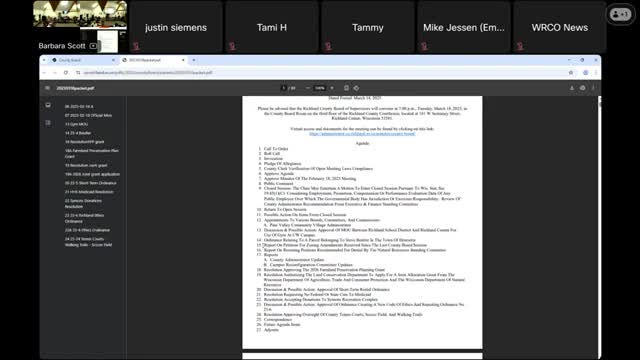Show page thumbnails view in sidebar
Image resolution: width=640 pixels, height=360 pixels.
pos(48,105)
